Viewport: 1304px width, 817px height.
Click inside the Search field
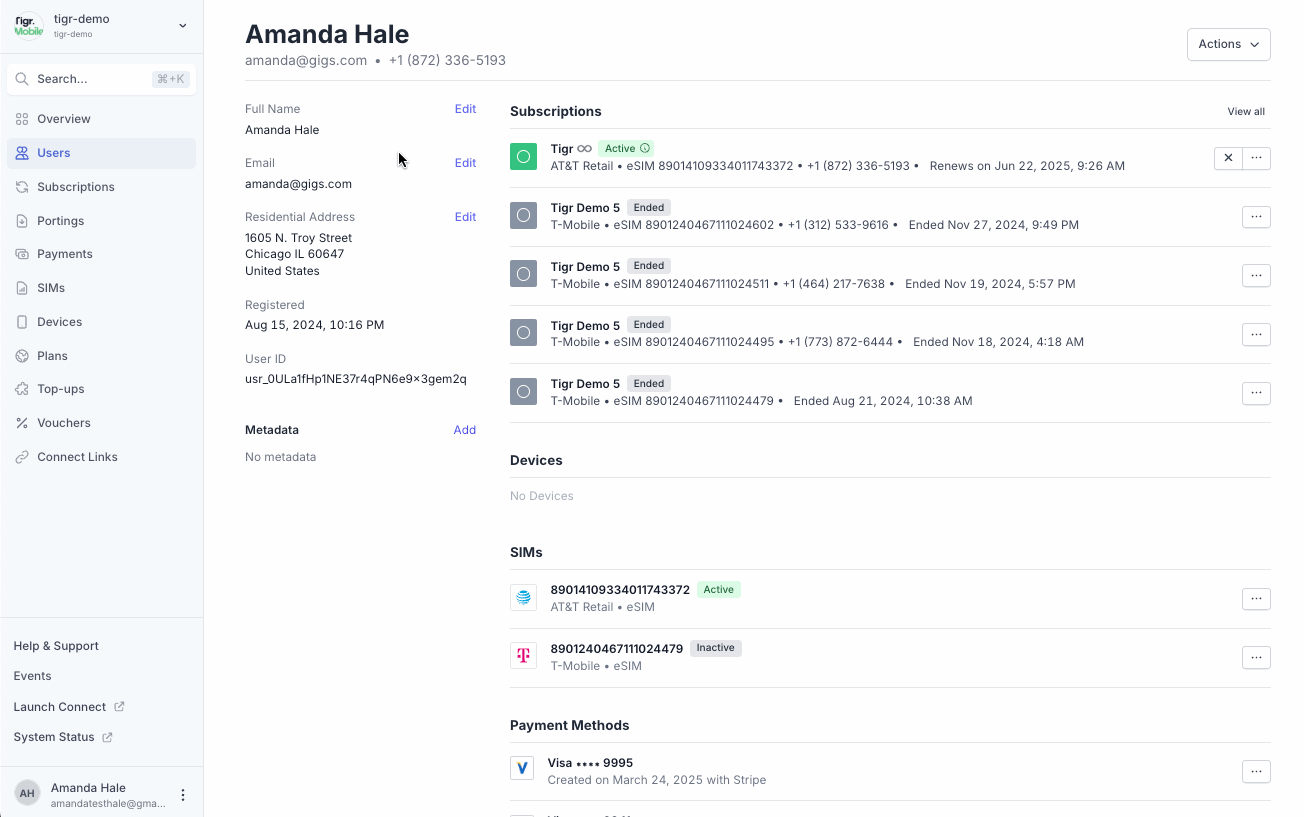[x=100, y=78]
